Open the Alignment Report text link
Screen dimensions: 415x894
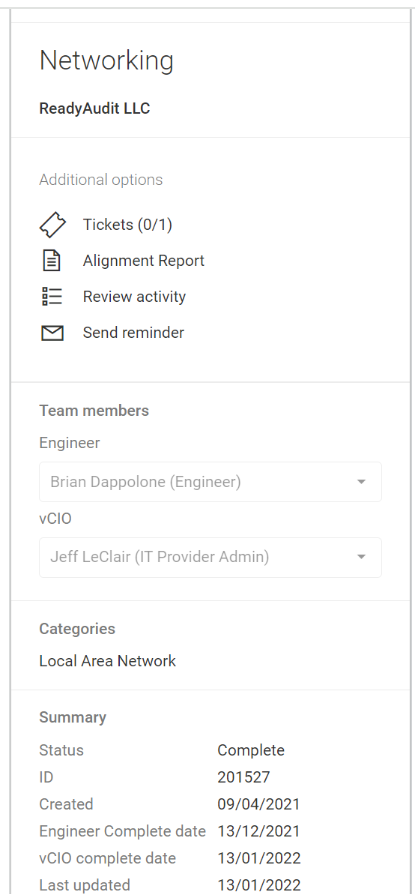click(x=143, y=261)
